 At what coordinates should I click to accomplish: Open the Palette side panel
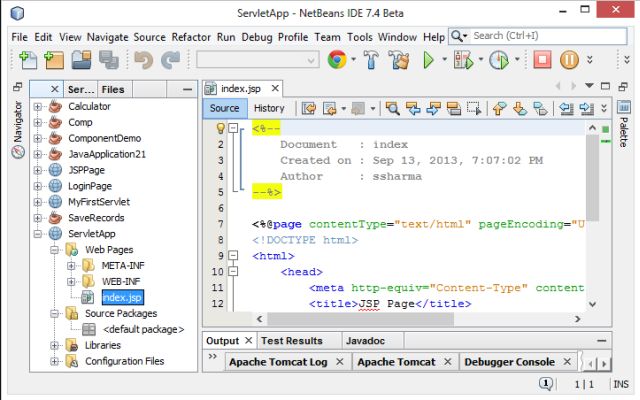coord(624,124)
